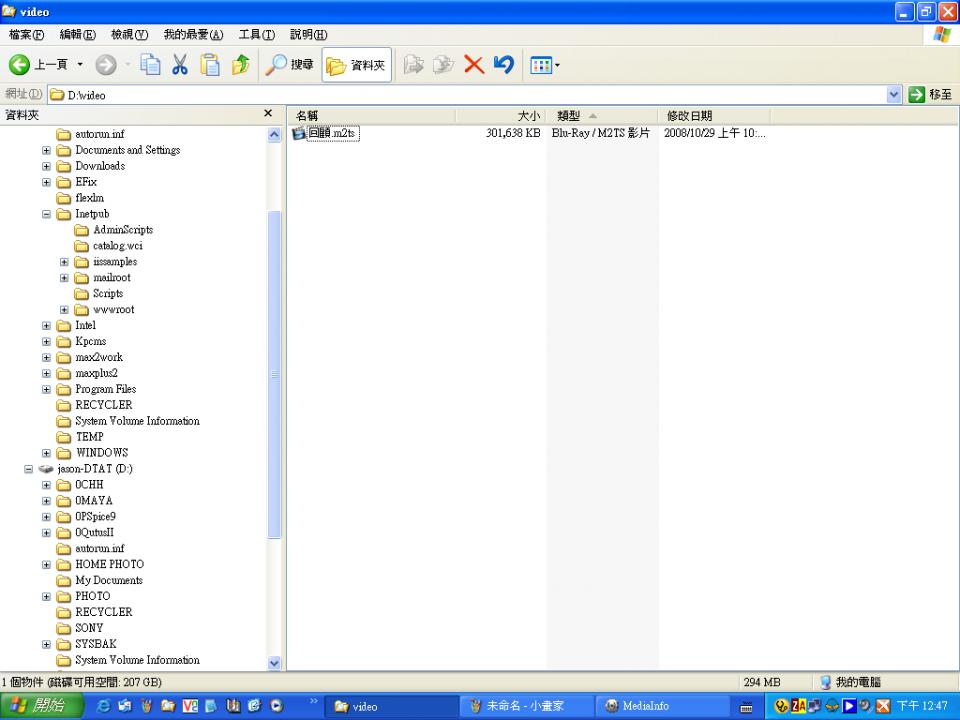Select the SONY folder in tree

[x=80, y=628]
